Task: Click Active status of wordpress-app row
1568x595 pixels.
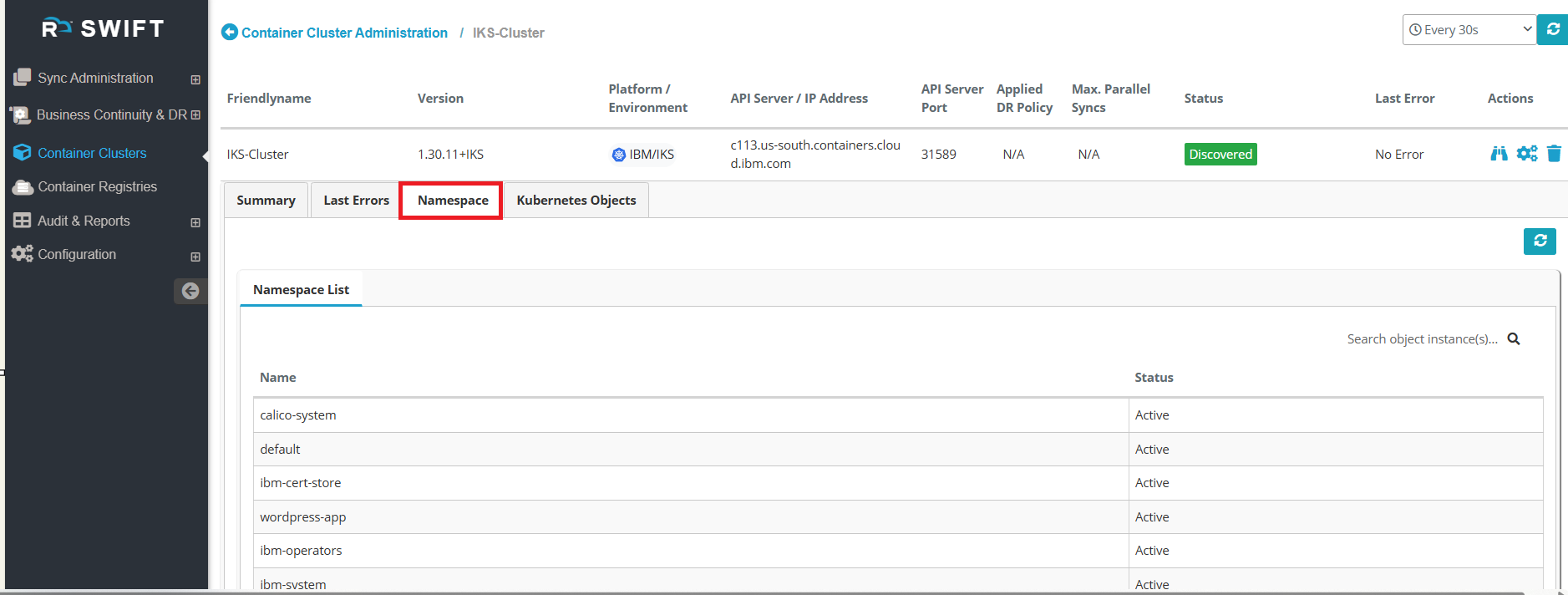Action: pos(1152,517)
